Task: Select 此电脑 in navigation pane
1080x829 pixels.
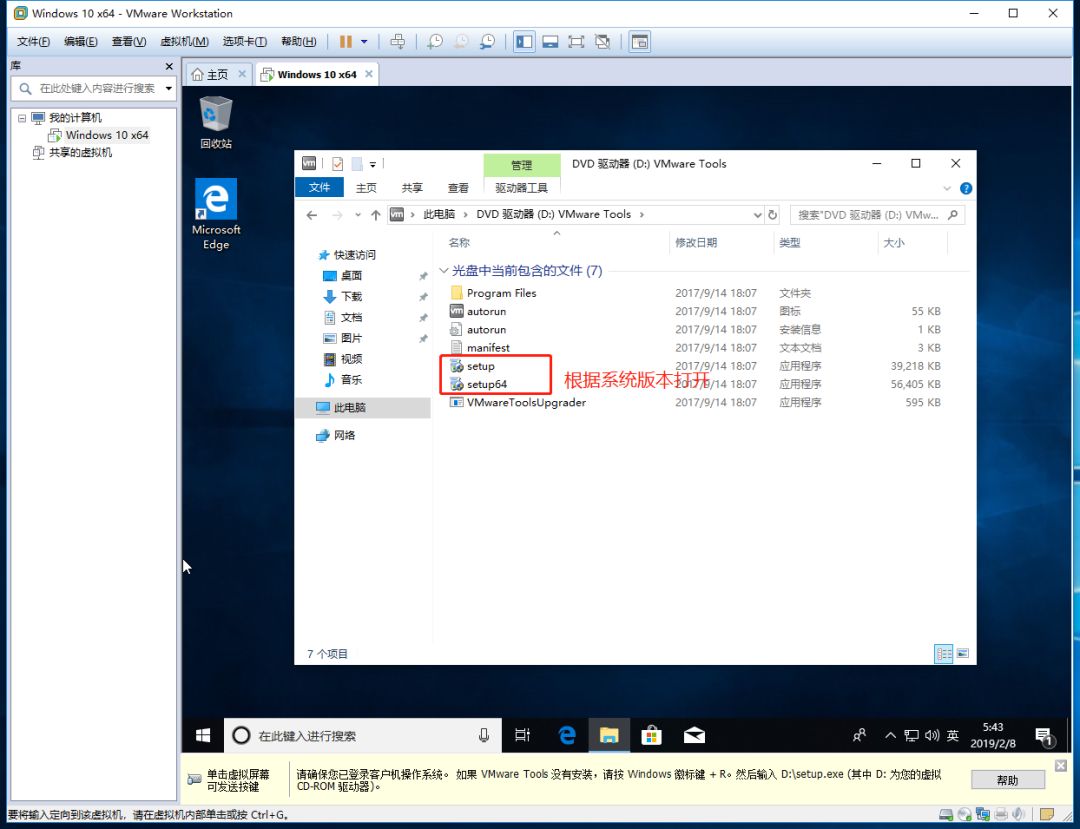Action: pyautogui.click(x=349, y=408)
